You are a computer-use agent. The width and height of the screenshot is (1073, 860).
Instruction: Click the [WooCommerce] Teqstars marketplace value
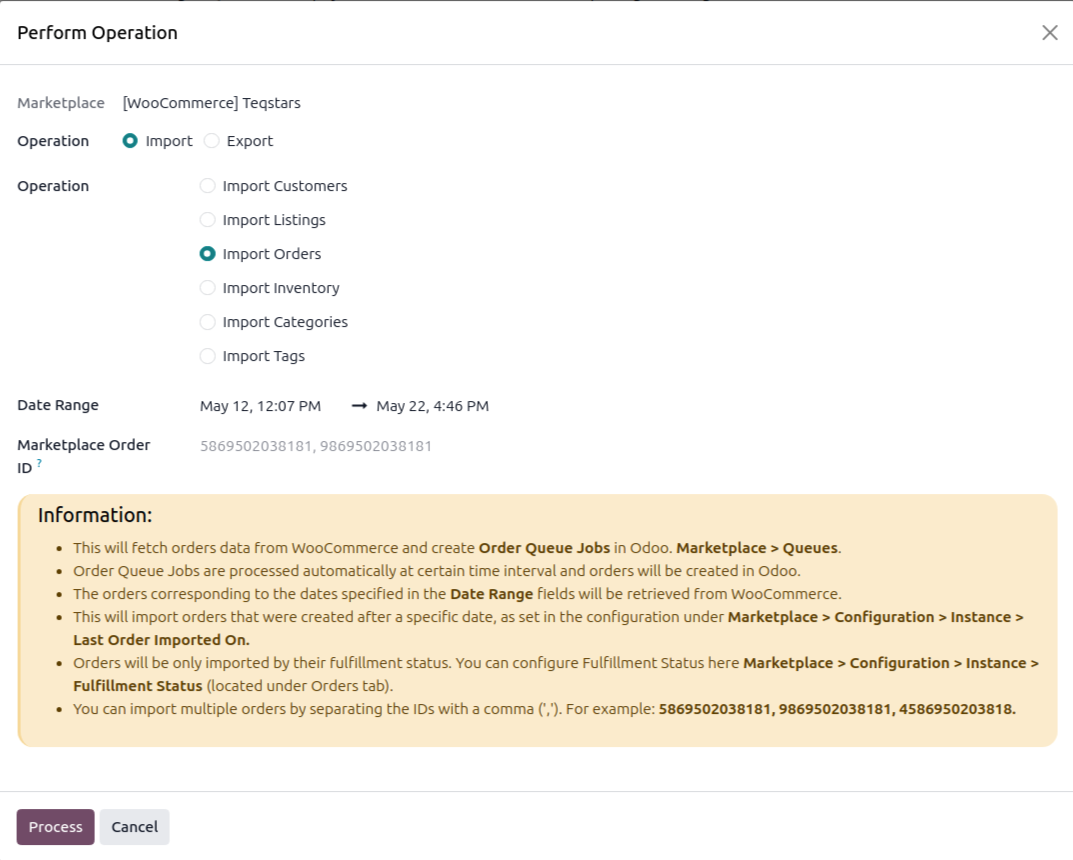tap(211, 103)
